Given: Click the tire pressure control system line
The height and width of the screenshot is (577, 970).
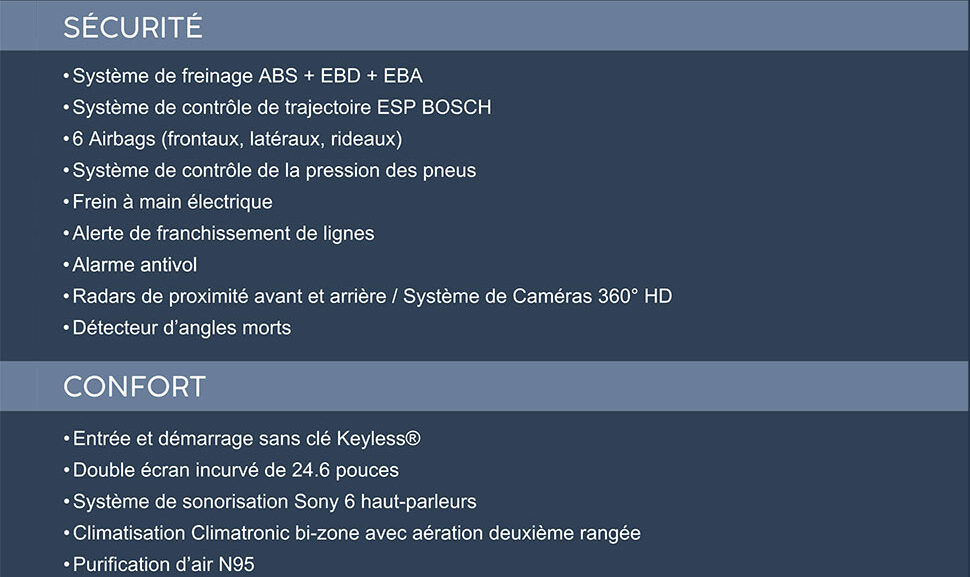Looking at the screenshot, I should (274, 170).
